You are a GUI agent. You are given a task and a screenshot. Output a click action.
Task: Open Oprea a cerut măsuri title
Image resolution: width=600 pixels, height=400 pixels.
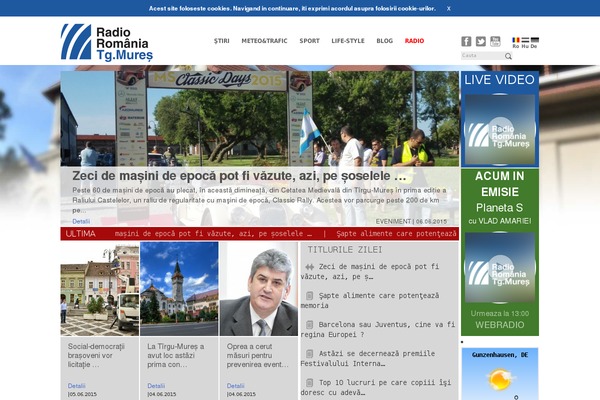coord(258,355)
